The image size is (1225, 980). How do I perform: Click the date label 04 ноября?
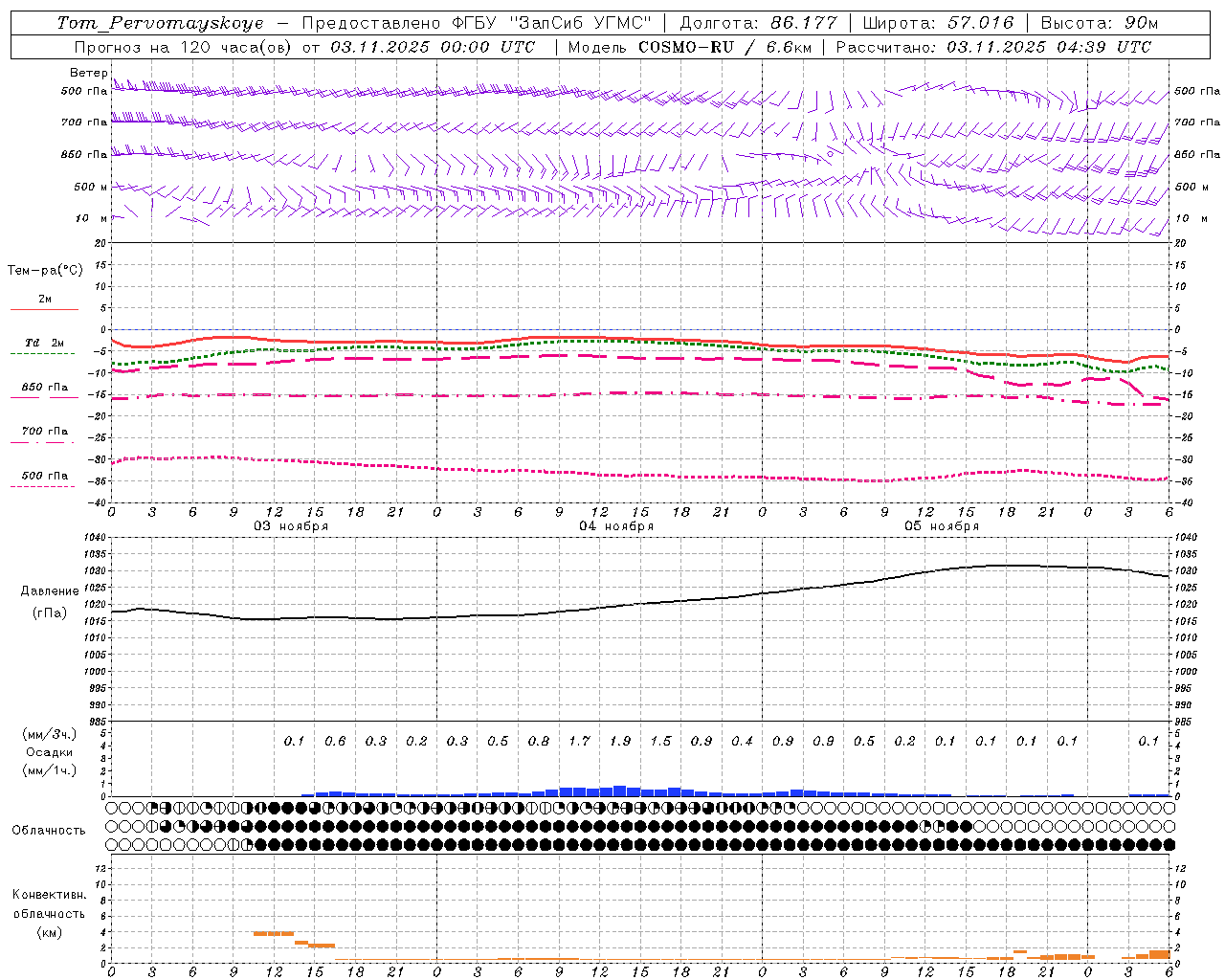click(616, 526)
